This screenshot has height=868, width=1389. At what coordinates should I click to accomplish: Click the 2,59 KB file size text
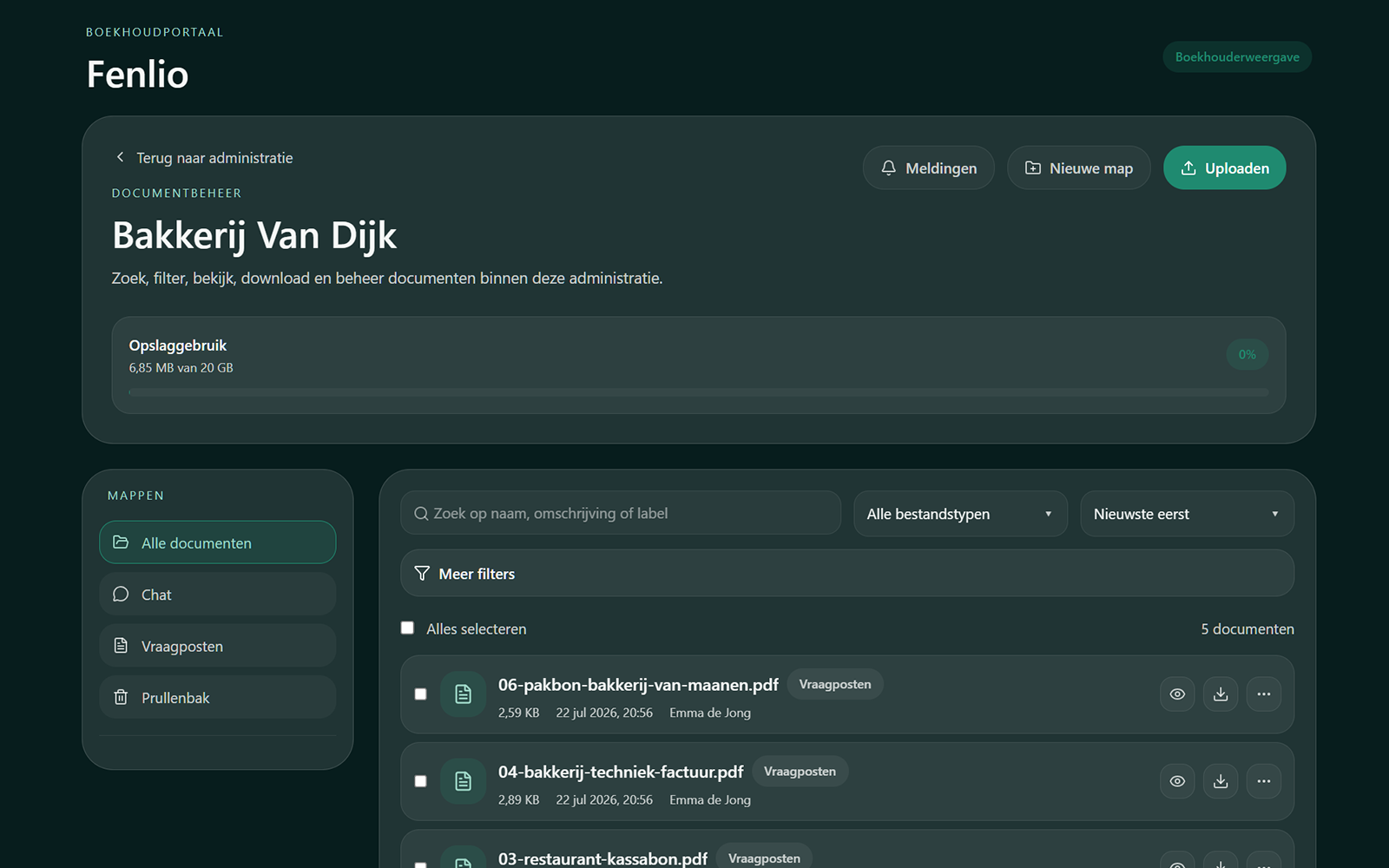518,713
